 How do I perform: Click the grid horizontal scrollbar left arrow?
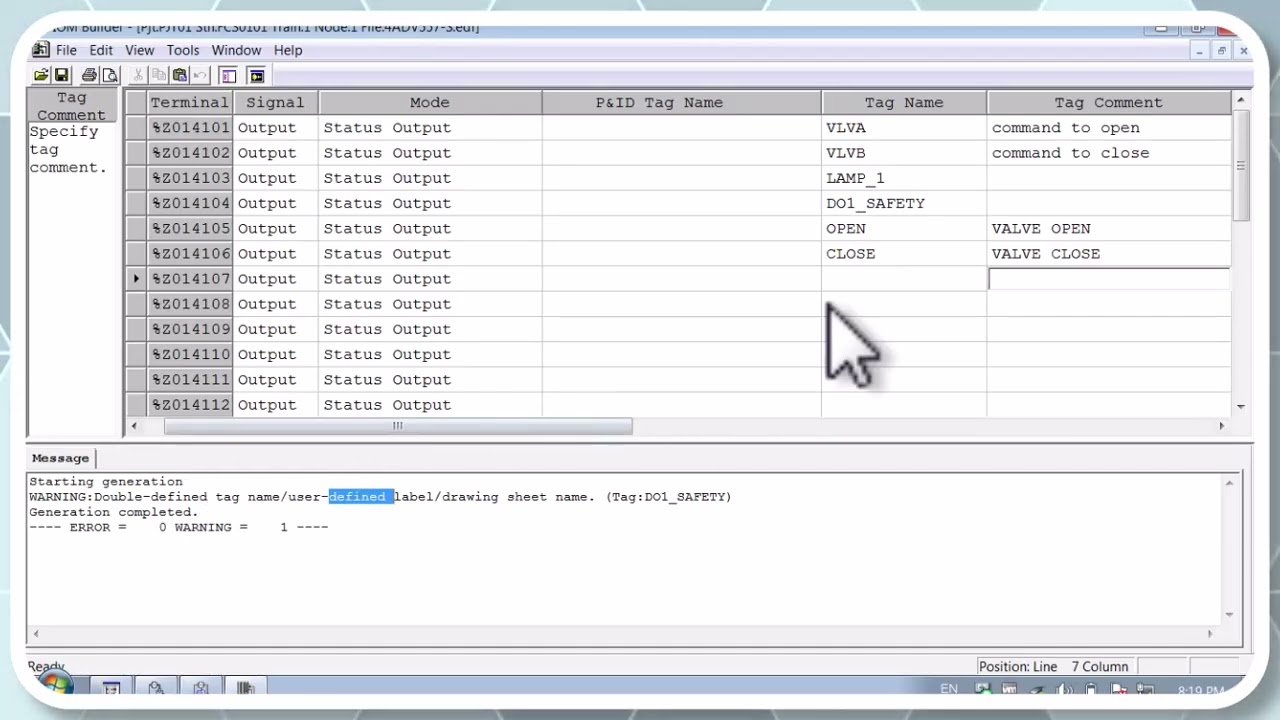[x=134, y=426]
